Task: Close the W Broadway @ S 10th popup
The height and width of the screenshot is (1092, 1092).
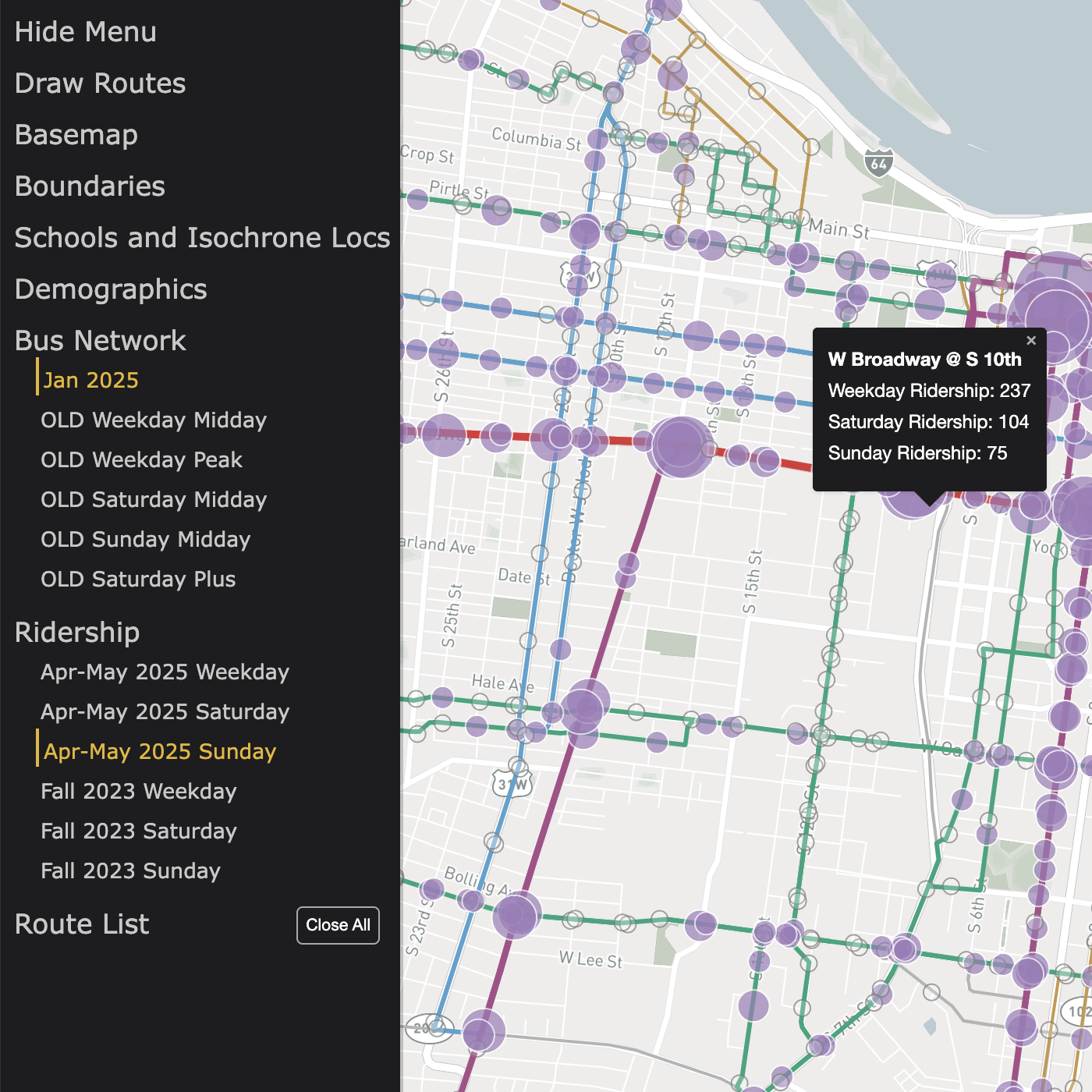Action: [1031, 339]
